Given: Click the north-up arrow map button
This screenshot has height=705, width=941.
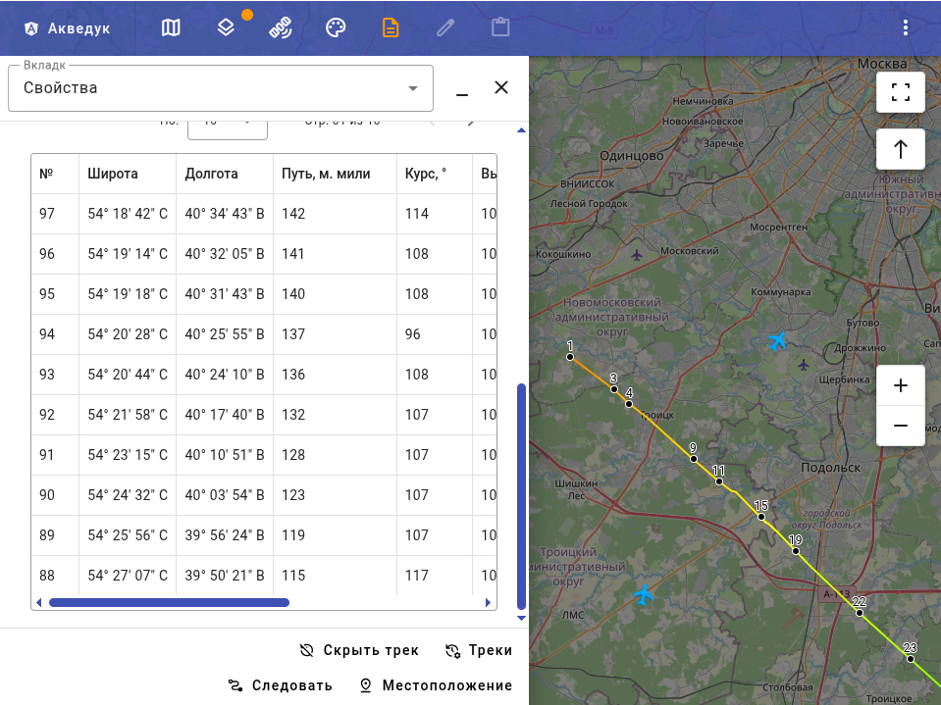Looking at the screenshot, I should click(900, 149).
